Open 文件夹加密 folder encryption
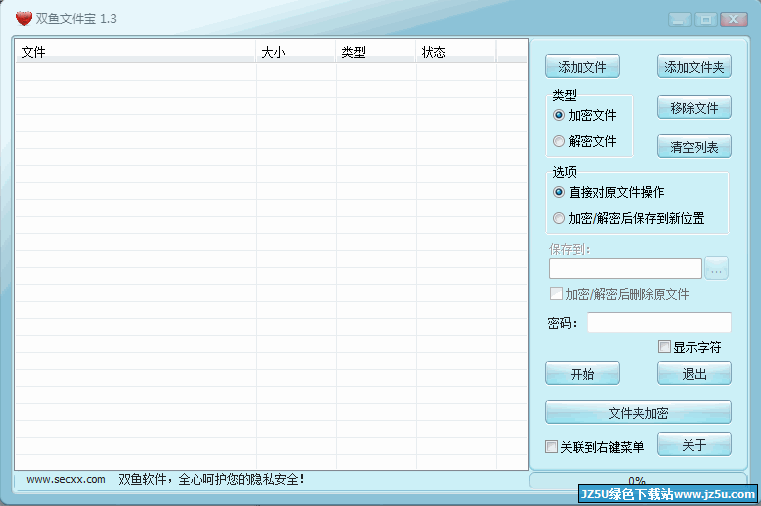761x506 pixels. [x=638, y=412]
